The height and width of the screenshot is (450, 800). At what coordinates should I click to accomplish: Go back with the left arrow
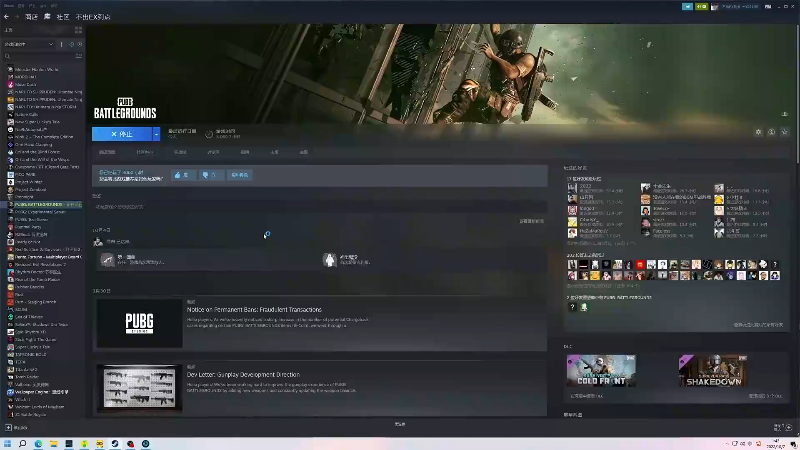click(x=6, y=17)
